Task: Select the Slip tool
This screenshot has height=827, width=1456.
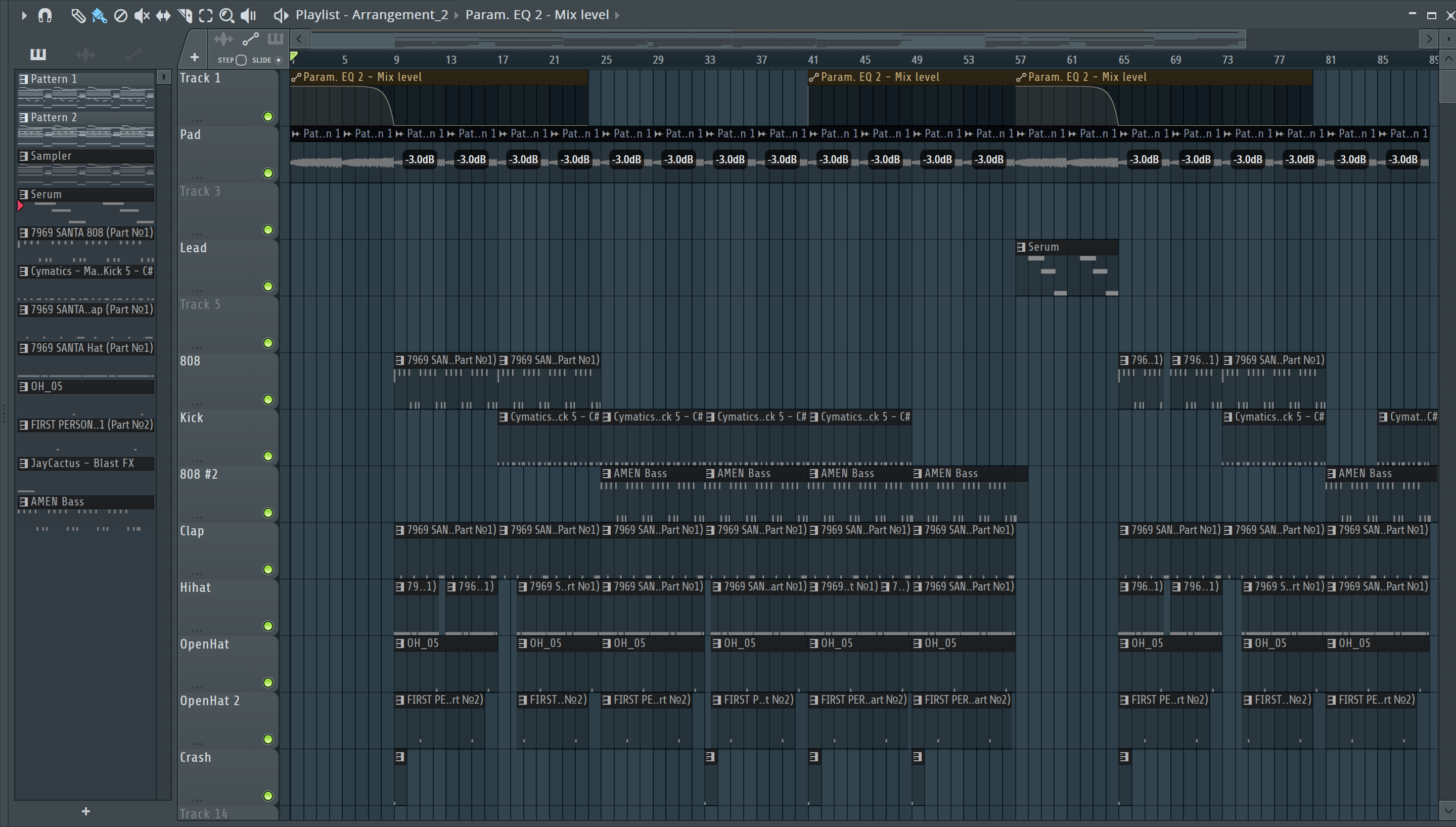Action: (x=163, y=15)
